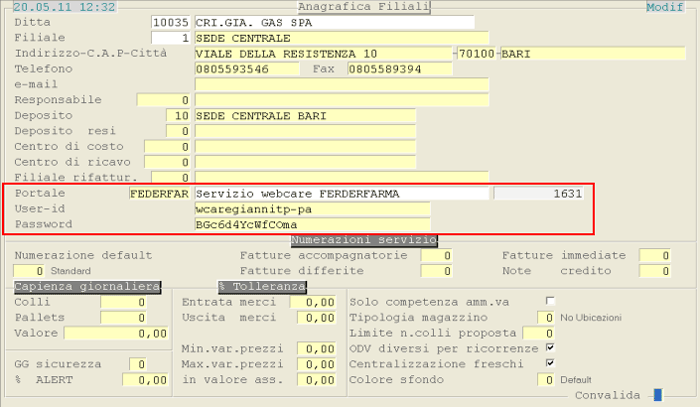Click the blue Convalida confirm box

pos(656,396)
